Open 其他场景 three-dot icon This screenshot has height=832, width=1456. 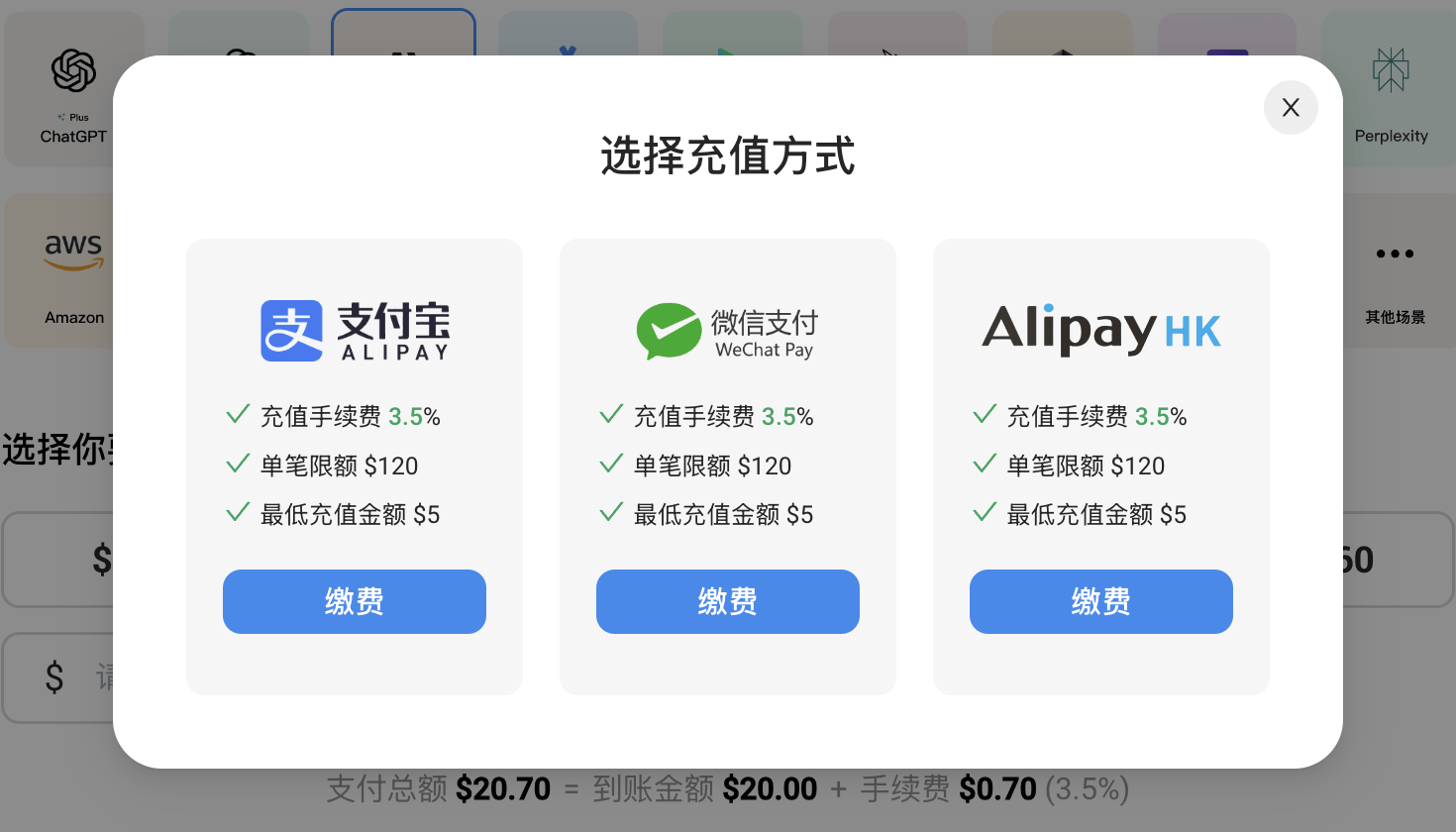coord(1395,254)
